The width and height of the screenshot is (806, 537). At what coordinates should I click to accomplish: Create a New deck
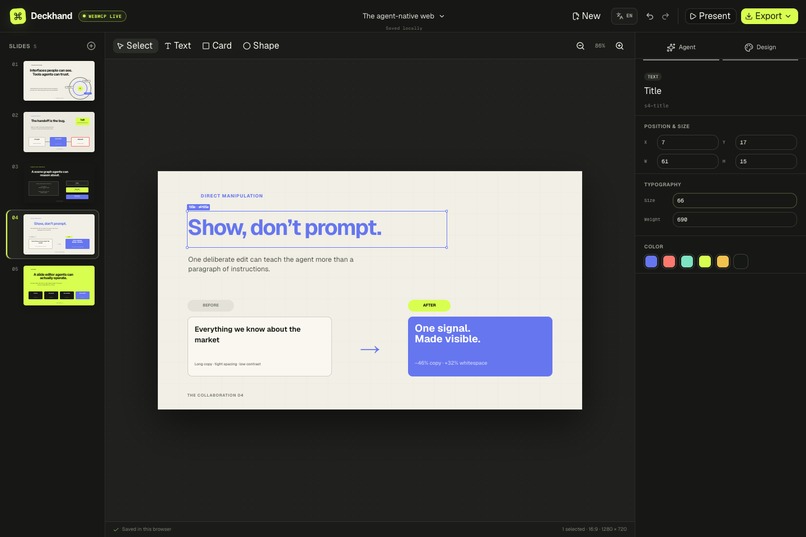(587, 16)
